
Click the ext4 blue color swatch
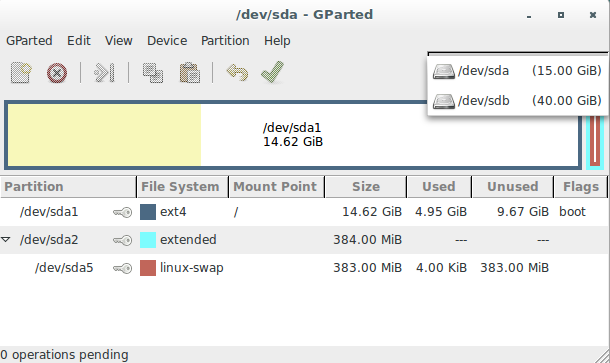(148, 212)
